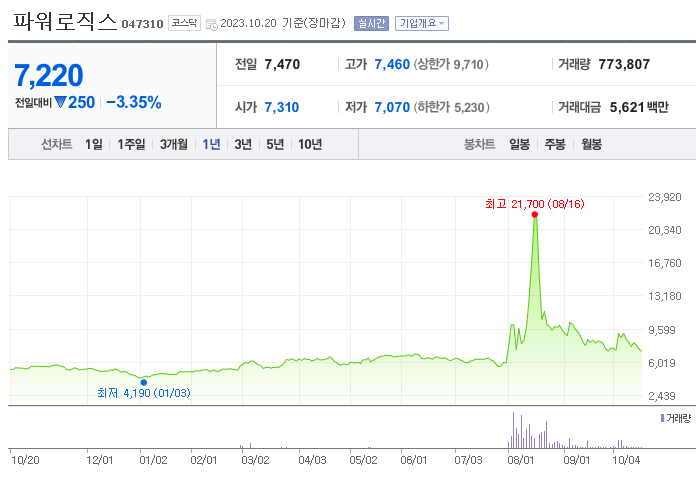This screenshot has width=696, height=482.
Task: Click the red 최고 21,700 peak marker
Action: click(x=535, y=215)
